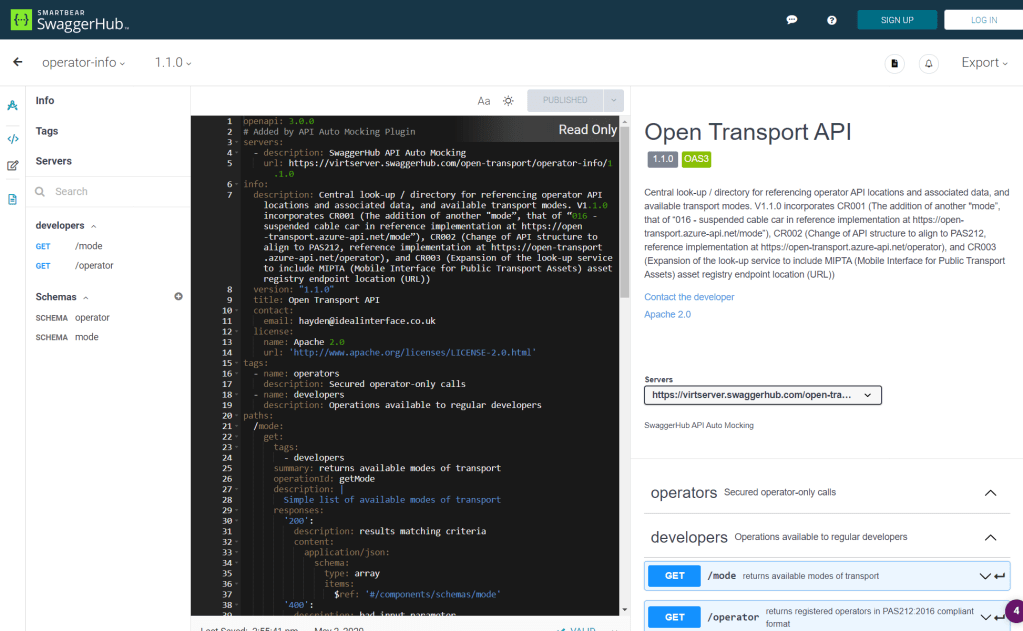
Task: Click the Search field in navigation
Action: 110,191
